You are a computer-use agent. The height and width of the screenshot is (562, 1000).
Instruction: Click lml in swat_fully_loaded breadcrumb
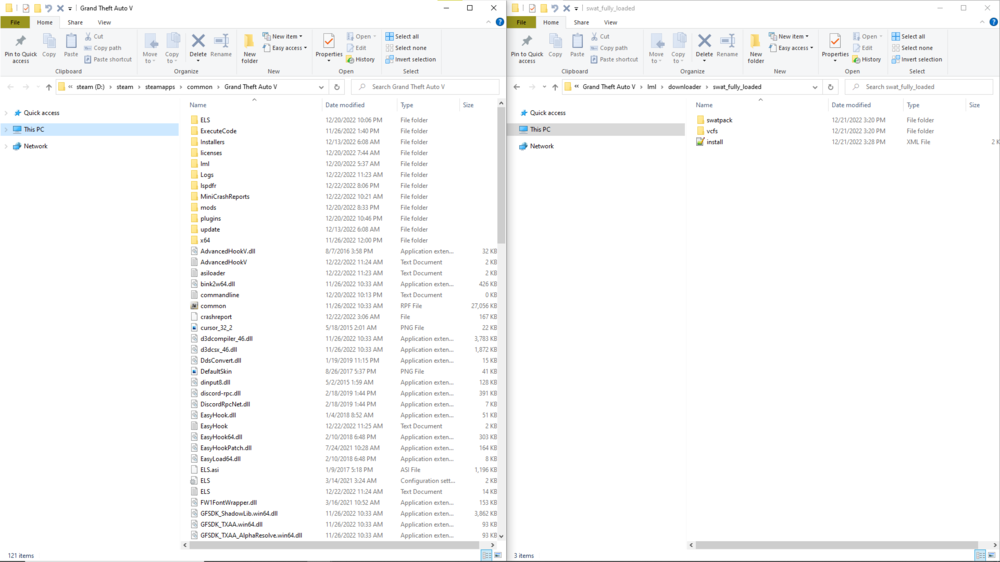coord(651,87)
